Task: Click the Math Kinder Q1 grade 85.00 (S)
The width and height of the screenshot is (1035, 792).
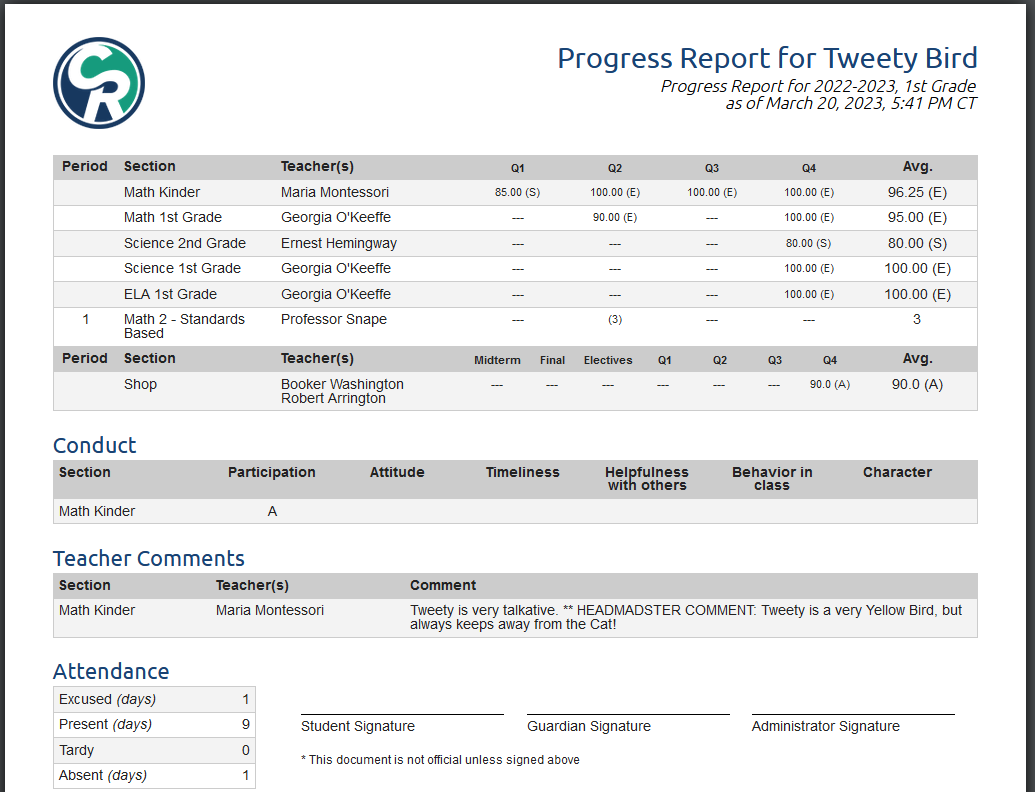Action: click(517, 192)
